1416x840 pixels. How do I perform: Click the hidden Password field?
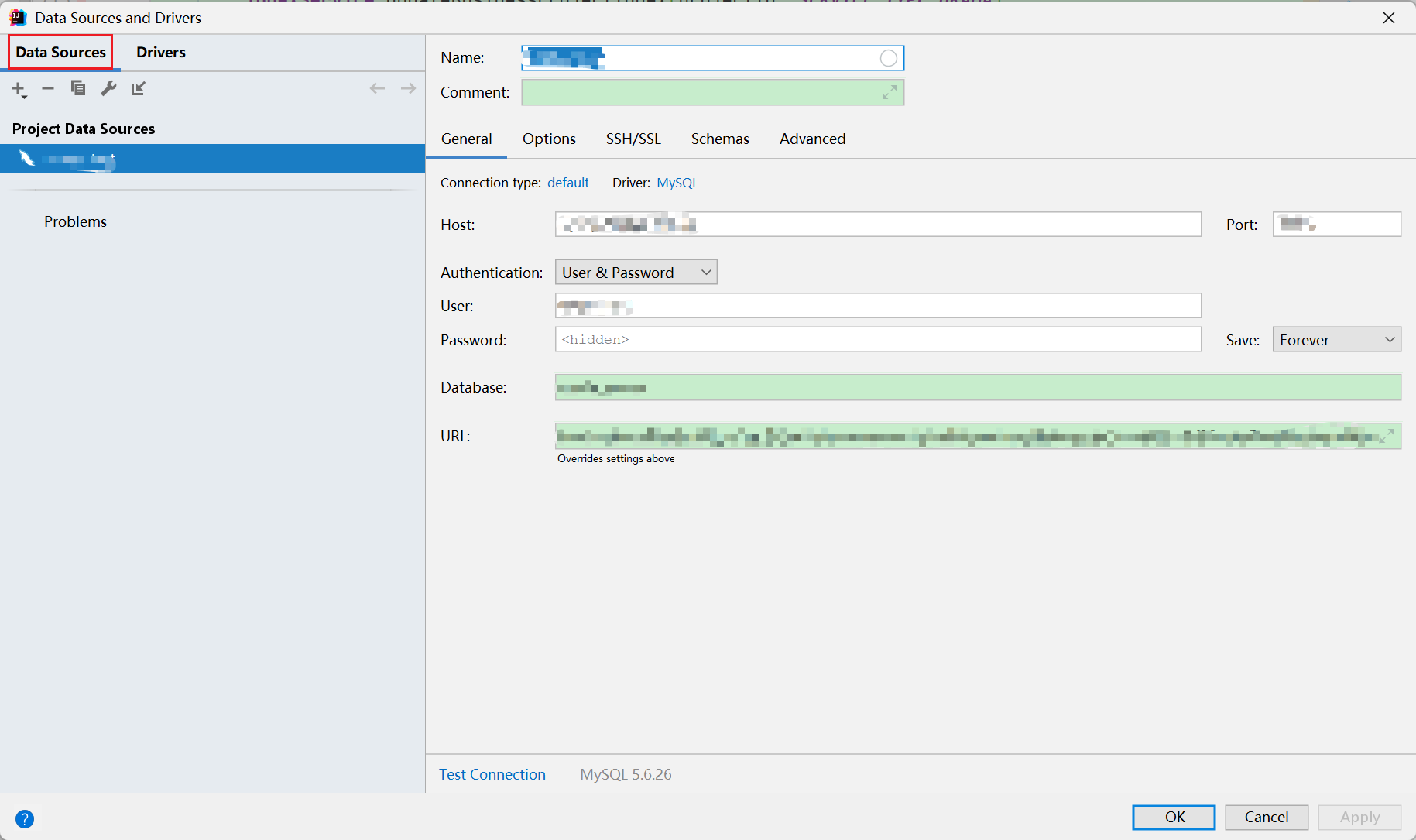(878, 340)
